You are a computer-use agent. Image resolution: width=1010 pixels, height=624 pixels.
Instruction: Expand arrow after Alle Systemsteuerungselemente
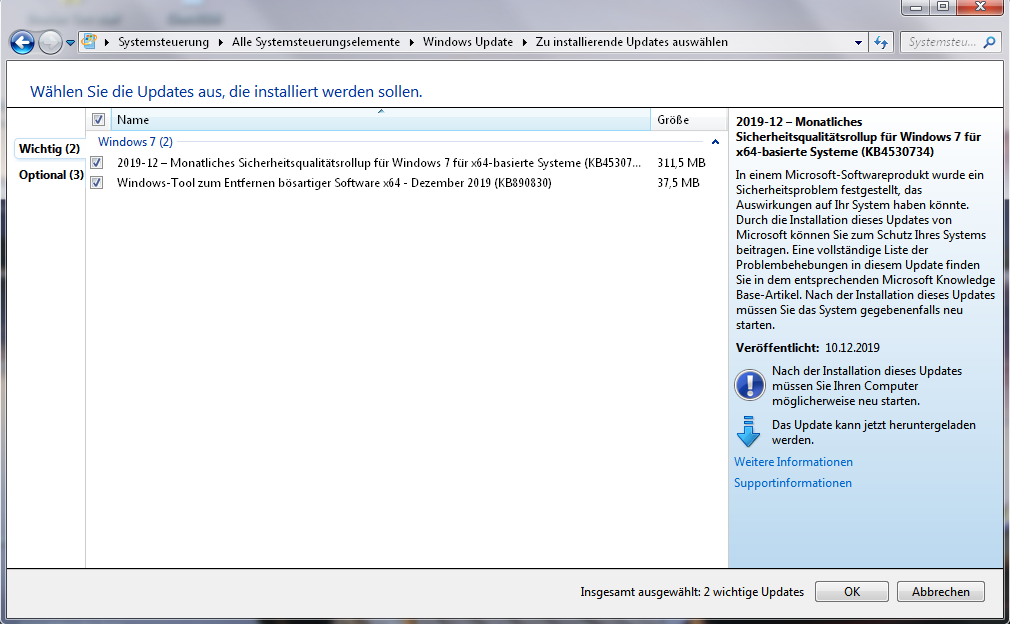(x=411, y=43)
